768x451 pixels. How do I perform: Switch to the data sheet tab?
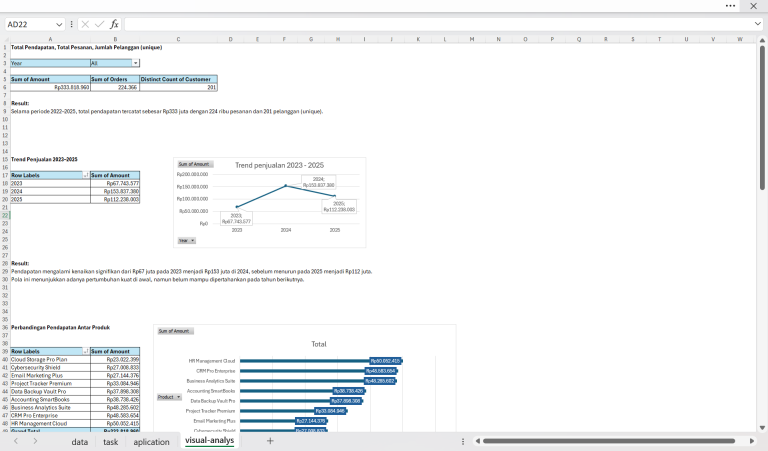click(x=79, y=442)
